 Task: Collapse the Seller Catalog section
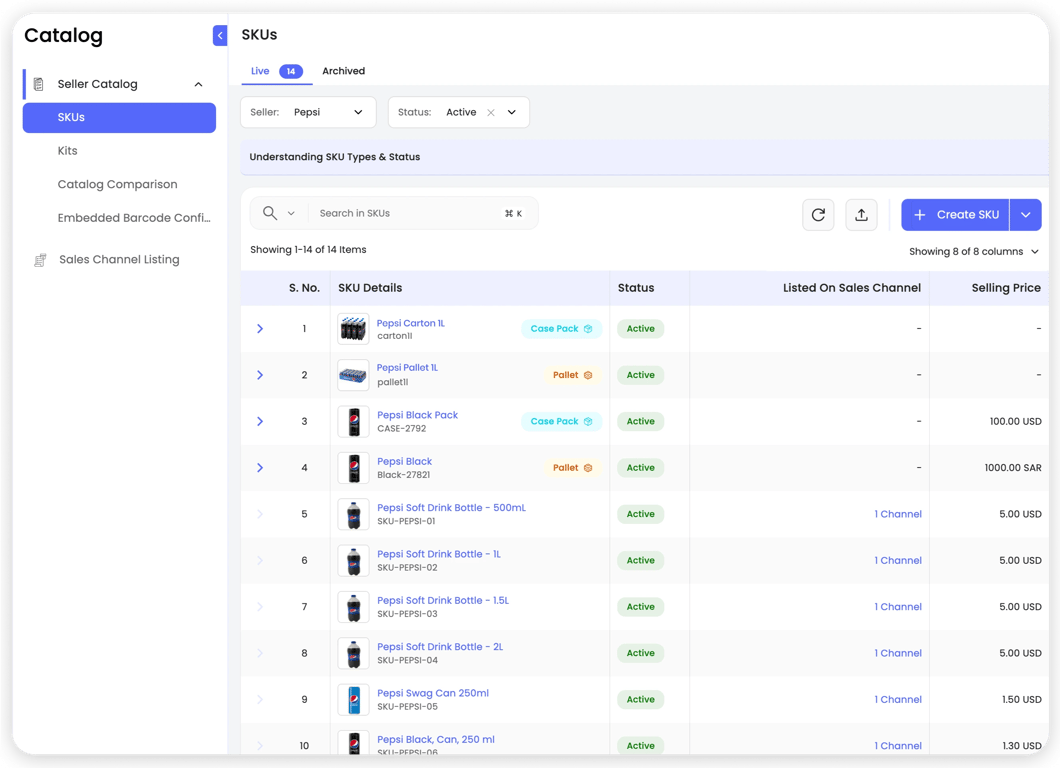(198, 85)
